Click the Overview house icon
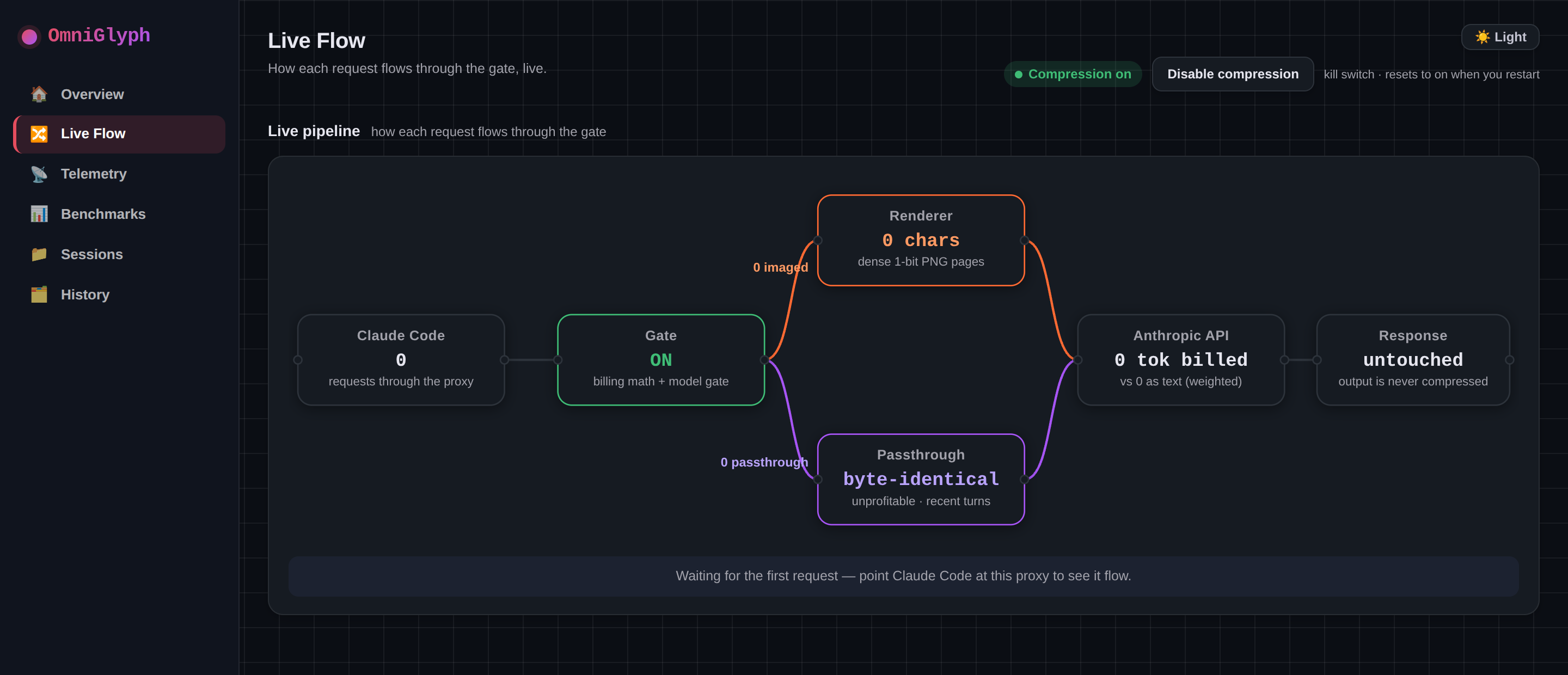1568x675 pixels. click(x=39, y=94)
